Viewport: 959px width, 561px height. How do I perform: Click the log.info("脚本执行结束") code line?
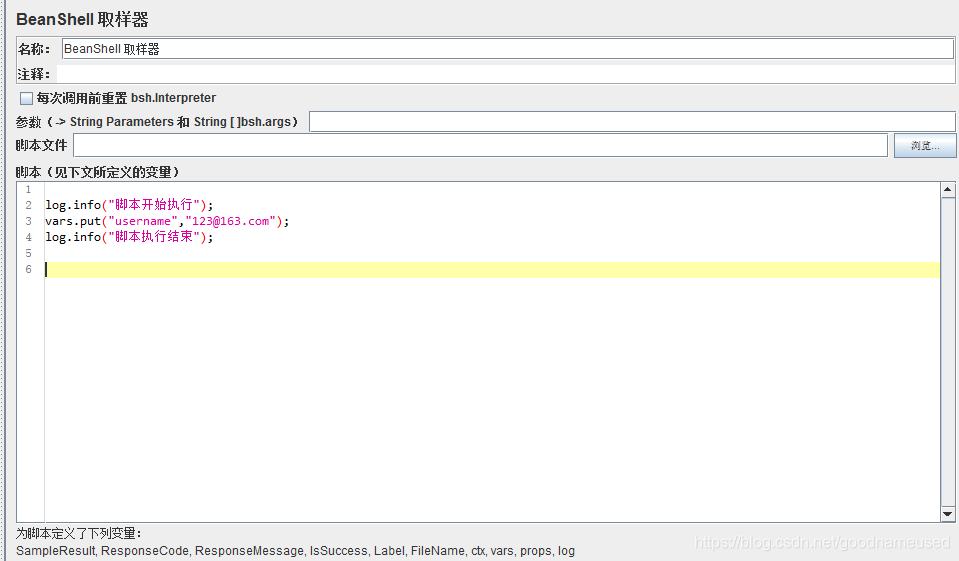click(129, 237)
